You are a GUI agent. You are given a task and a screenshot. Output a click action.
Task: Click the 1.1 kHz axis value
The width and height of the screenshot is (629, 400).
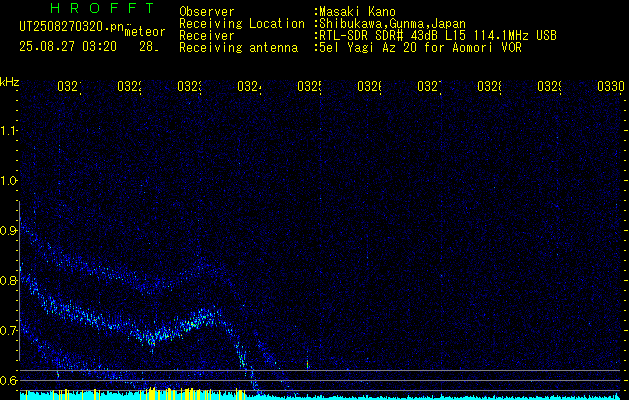(10, 130)
